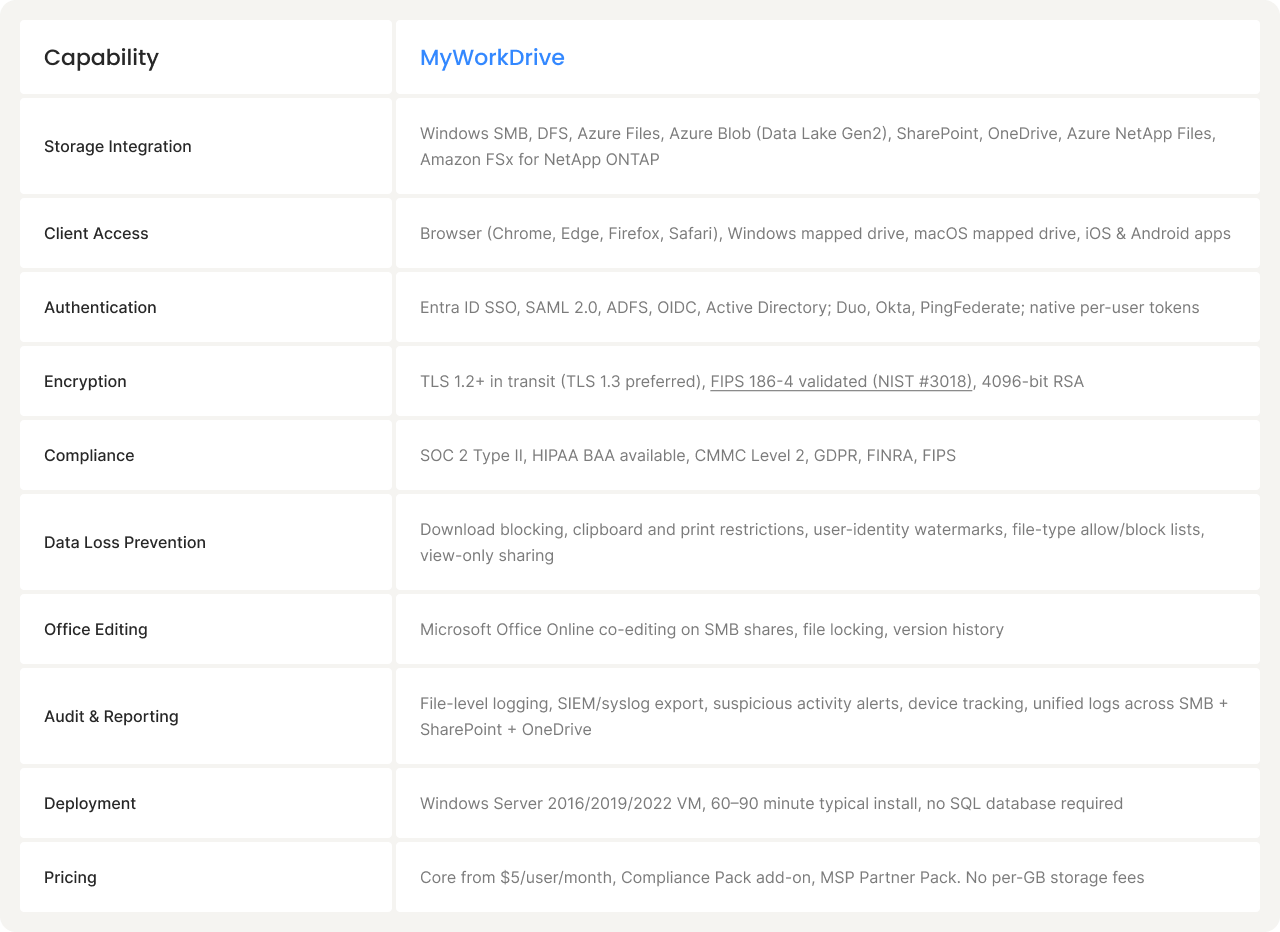Image resolution: width=1280 pixels, height=932 pixels.
Task: Select the Office Editing row label
Action: tap(96, 629)
